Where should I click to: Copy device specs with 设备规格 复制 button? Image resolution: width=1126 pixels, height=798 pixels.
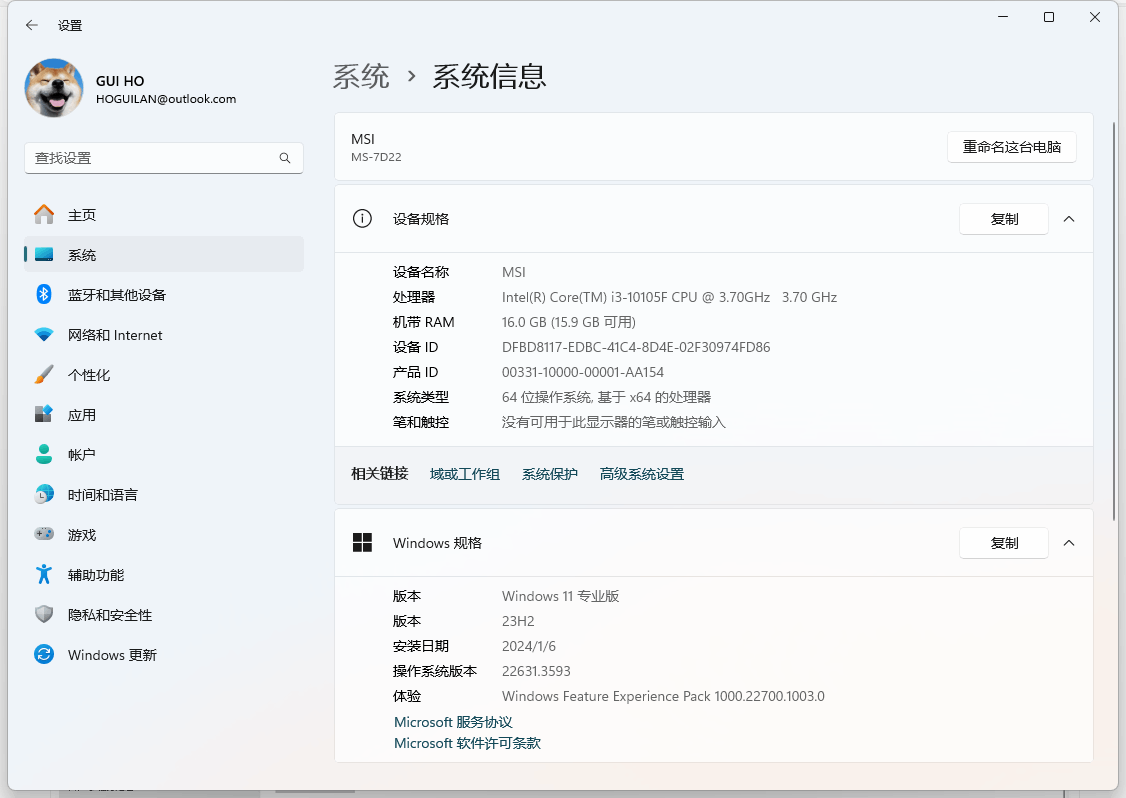coord(1004,219)
